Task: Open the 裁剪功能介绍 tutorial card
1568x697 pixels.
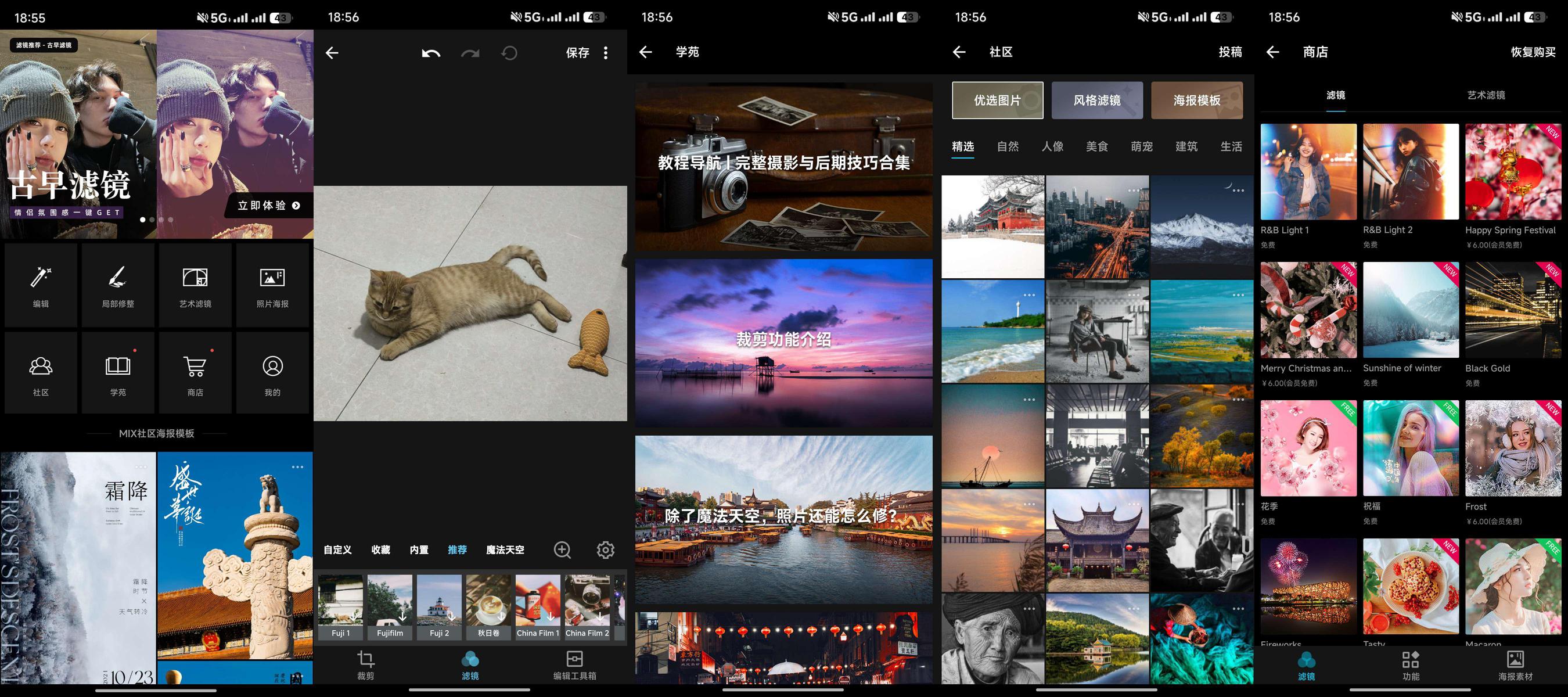Action: tap(784, 343)
